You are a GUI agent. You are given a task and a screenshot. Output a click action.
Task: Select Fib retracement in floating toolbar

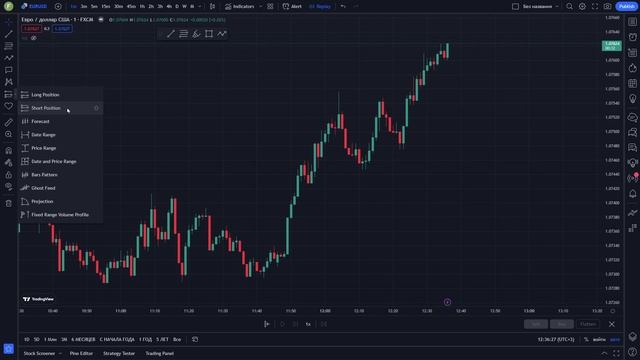point(184,34)
